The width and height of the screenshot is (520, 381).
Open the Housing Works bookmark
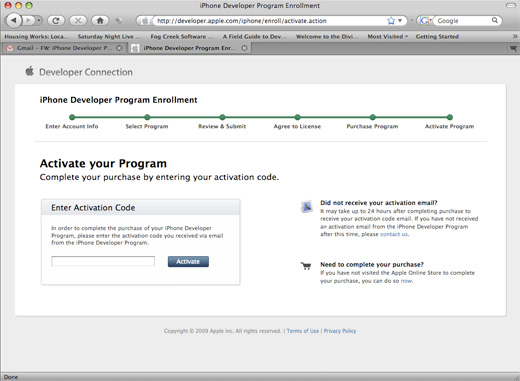click(x=37, y=36)
